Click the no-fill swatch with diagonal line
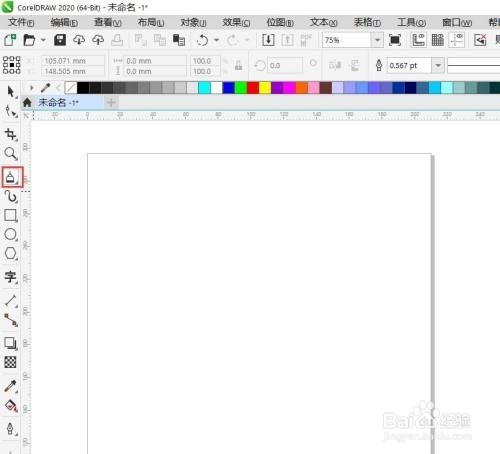Image resolution: width=500 pixels, height=454 pixels. click(71, 88)
